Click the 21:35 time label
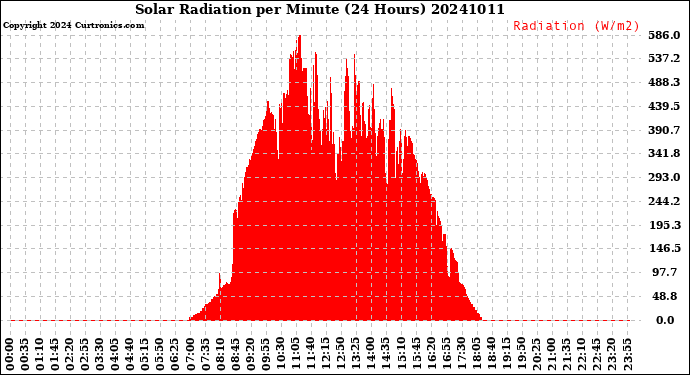The image size is (690, 375). 567,354
